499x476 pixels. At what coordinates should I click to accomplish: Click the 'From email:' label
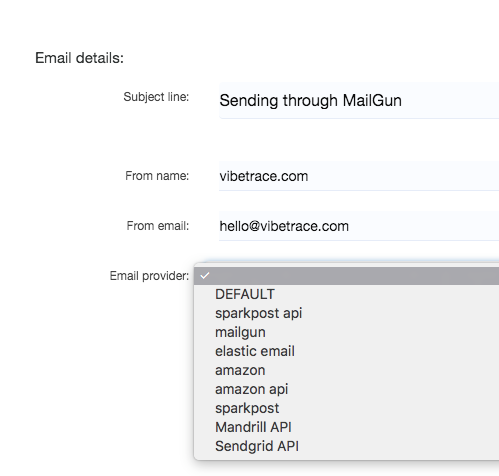point(158,226)
